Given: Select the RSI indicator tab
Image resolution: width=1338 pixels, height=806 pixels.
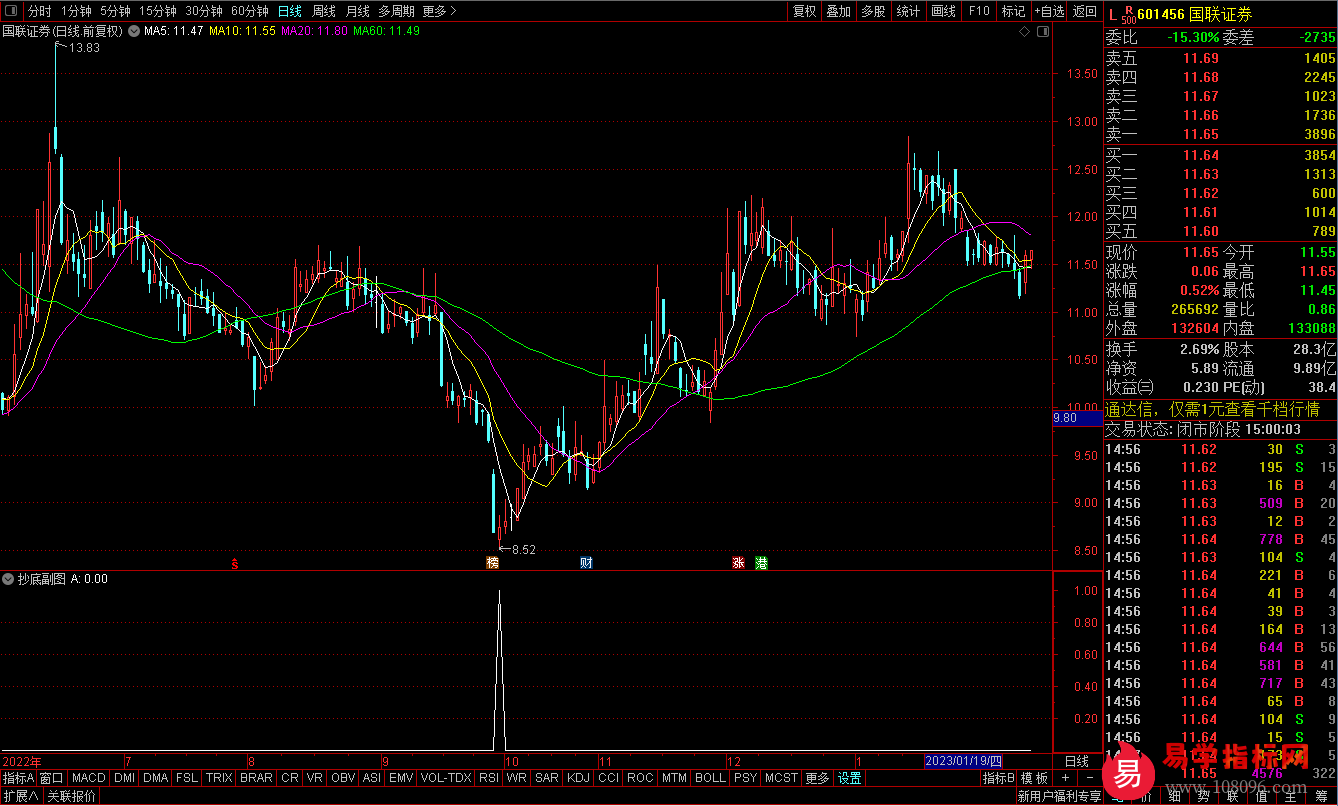Looking at the screenshot, I should coord(489,778).
